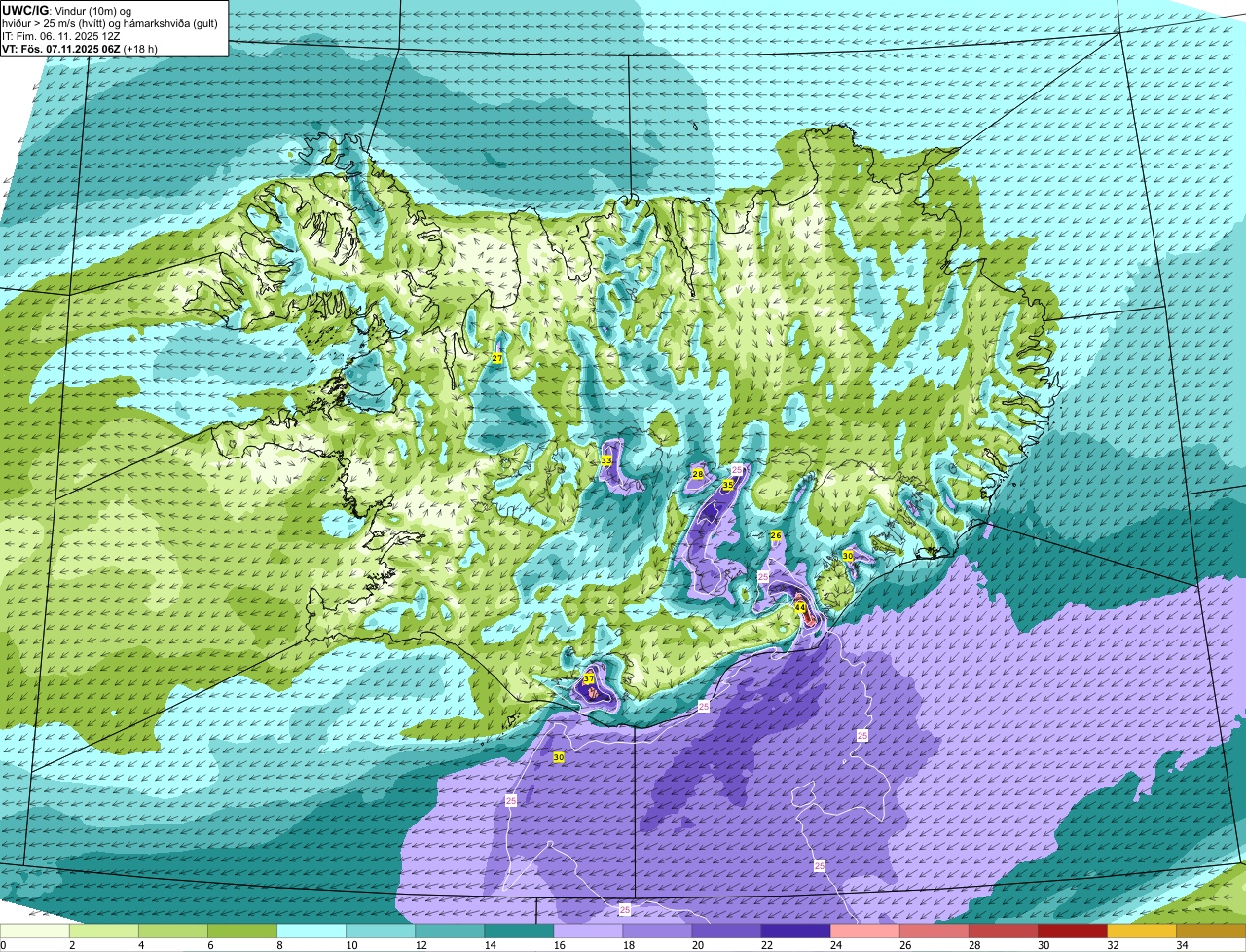Click the light lavender 16–18 legend swatch
The image size is (1246, 952).
(588, 932)
